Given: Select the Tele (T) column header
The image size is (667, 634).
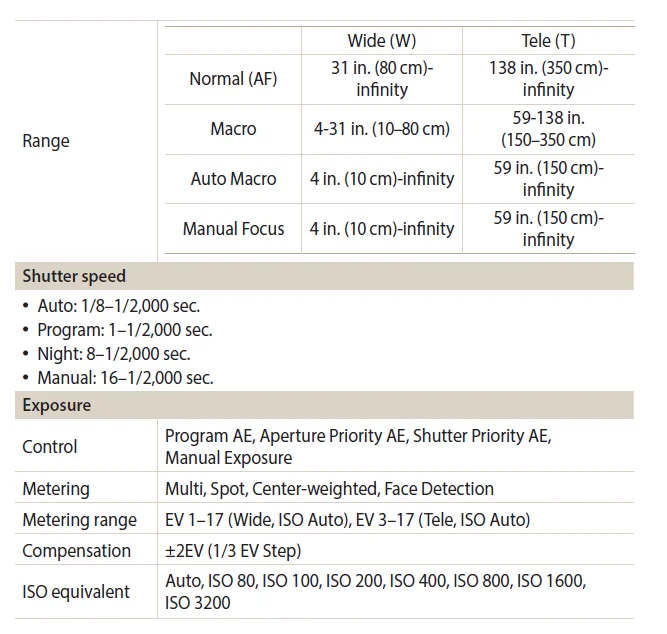Looking at the screenshot, I should [548, 41].
